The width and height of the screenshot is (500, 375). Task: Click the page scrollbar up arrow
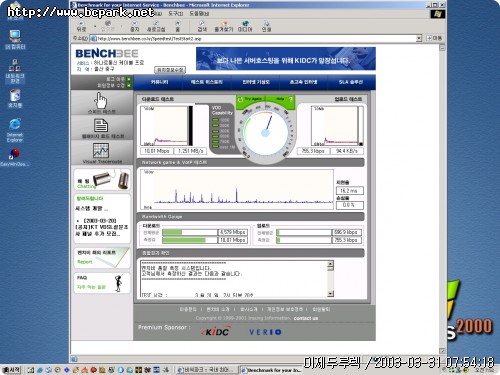pos(442,48)
